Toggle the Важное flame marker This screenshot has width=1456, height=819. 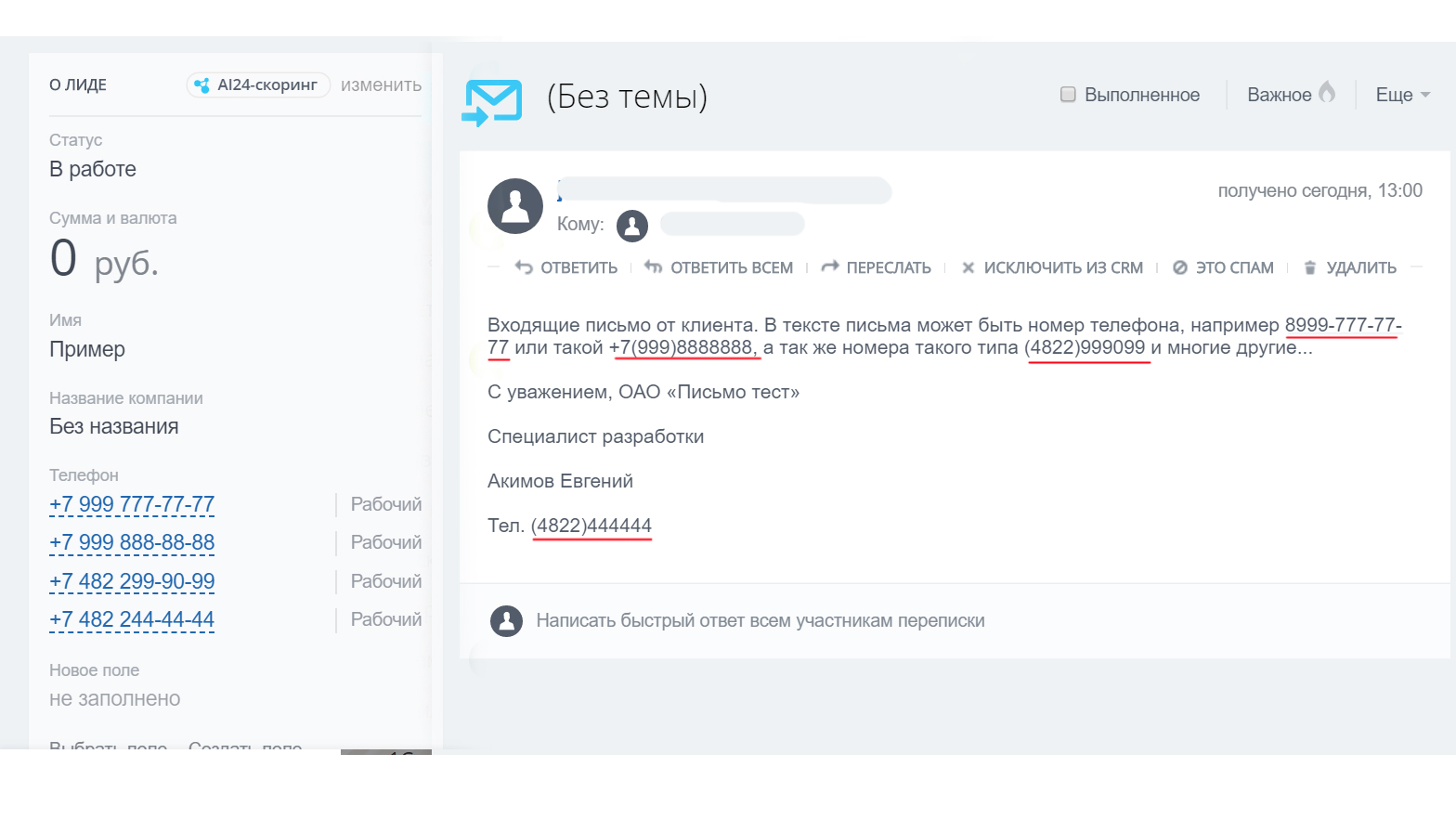pyautogui.click(x=1327, y=93)
